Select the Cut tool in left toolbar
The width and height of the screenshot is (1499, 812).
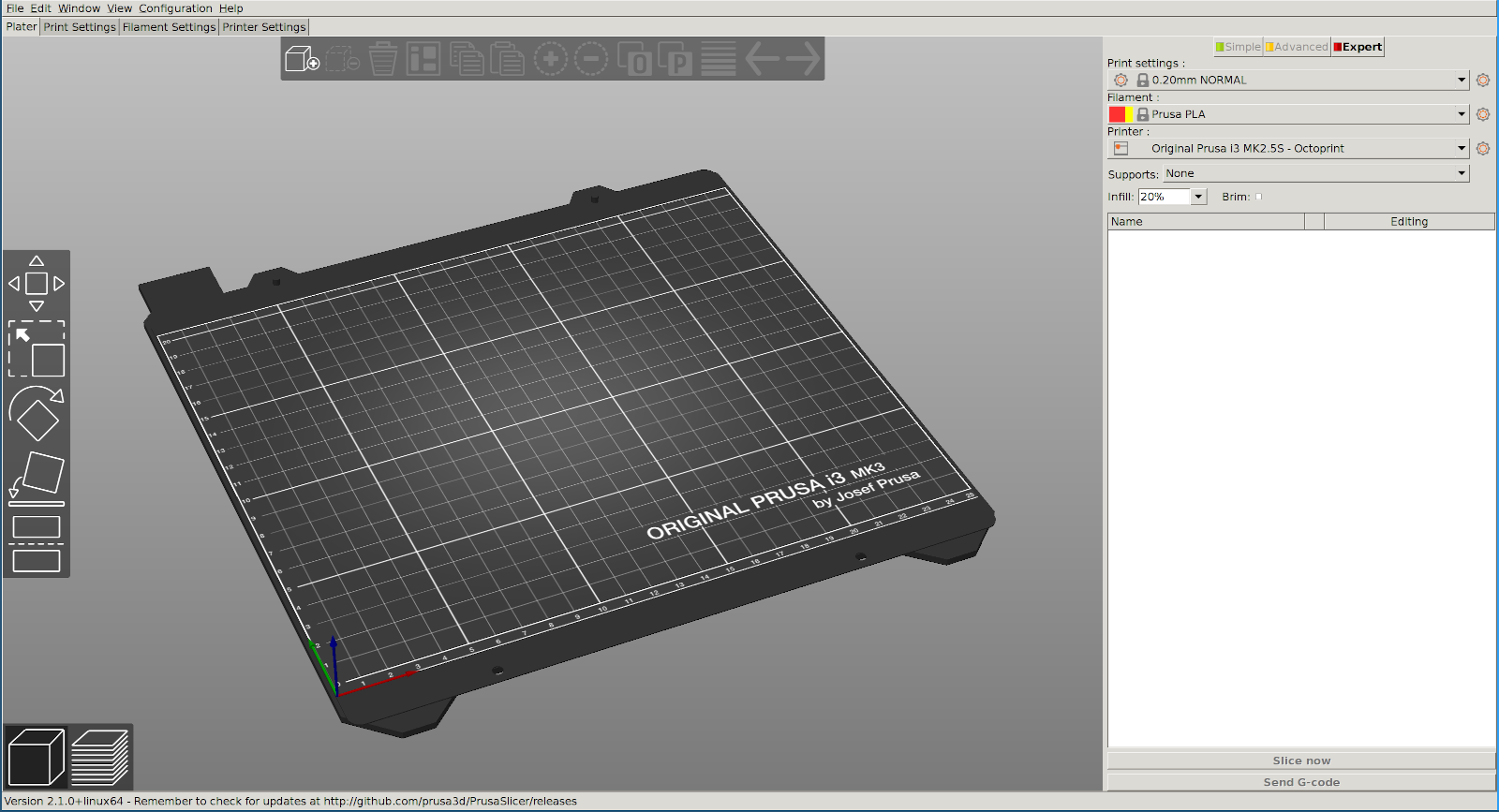37,543
